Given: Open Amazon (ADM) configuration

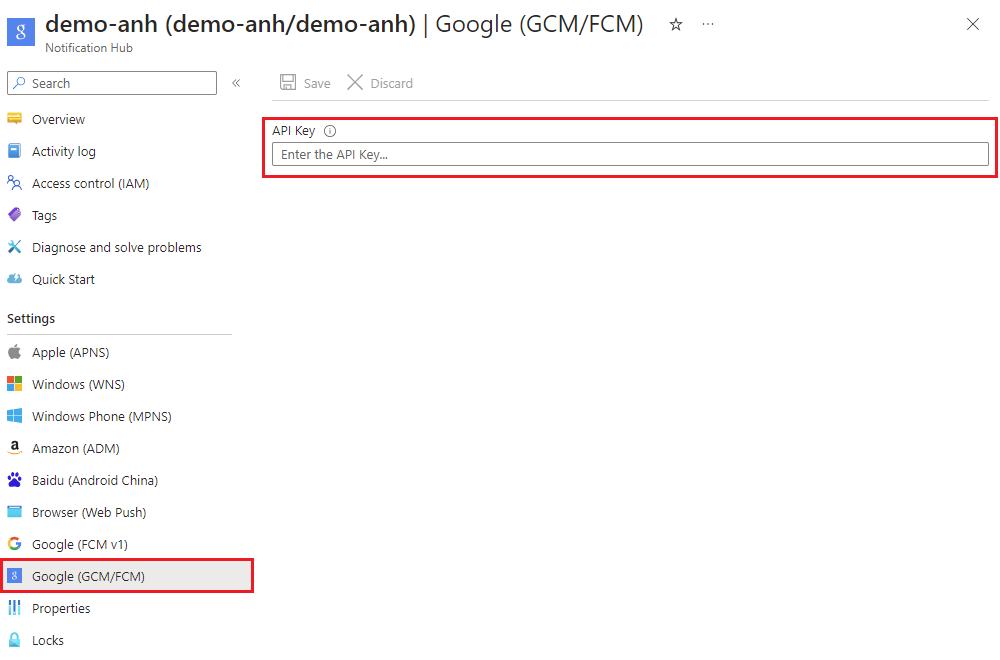Looking at the screenshot, I should point(74,448).
